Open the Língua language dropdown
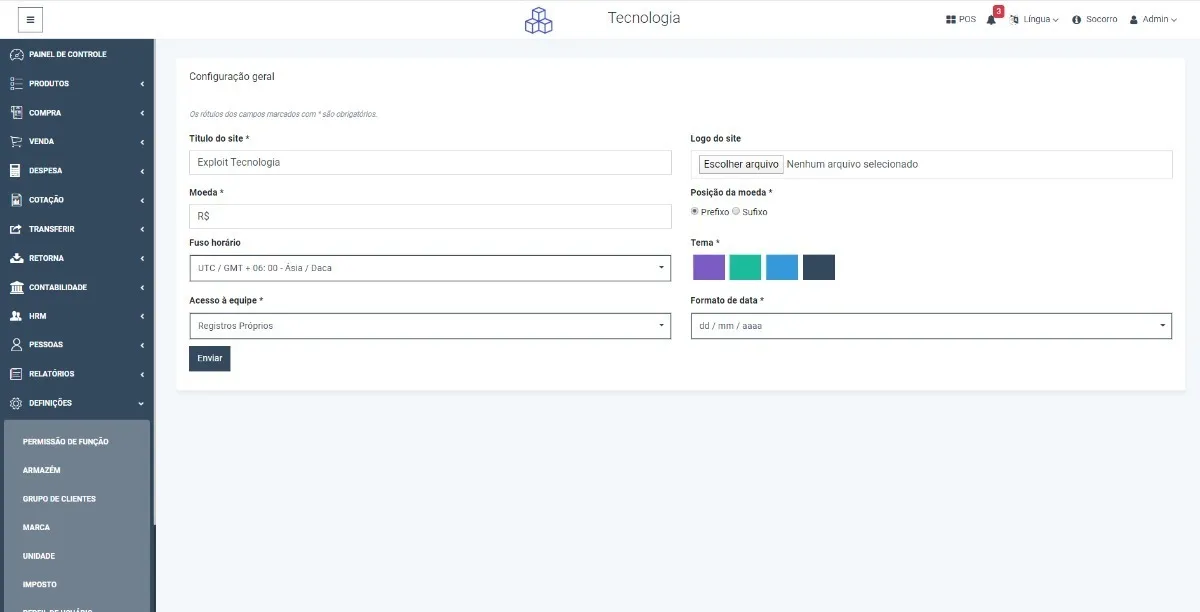This screenshot has width=1200, height=612. (x=1040, y=19)
